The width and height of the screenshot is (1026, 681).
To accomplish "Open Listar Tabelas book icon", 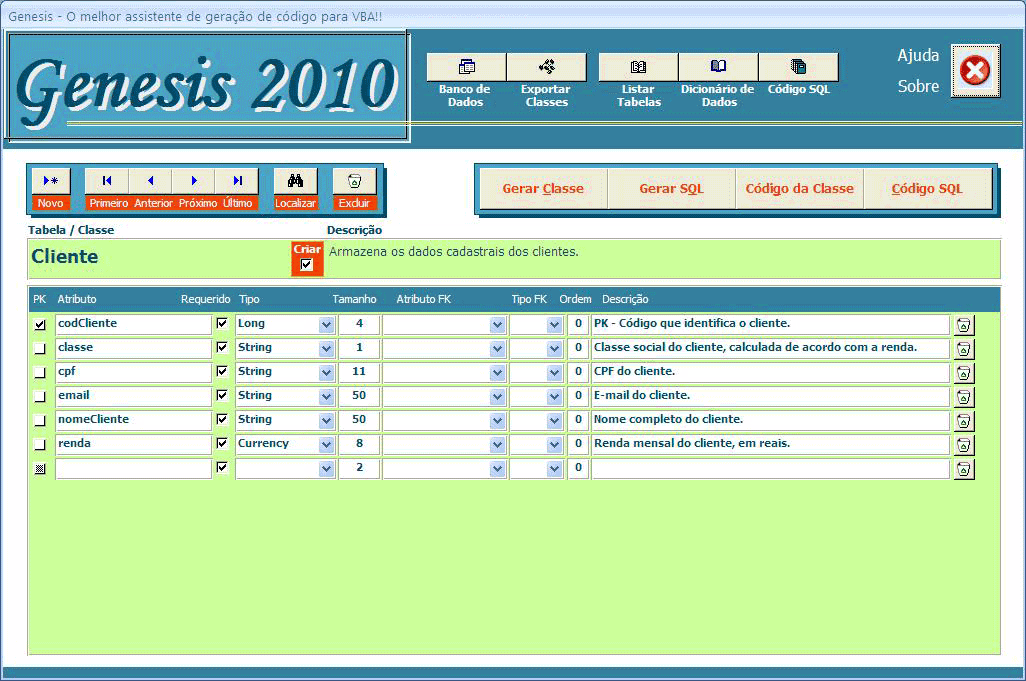I will (638, 67).
